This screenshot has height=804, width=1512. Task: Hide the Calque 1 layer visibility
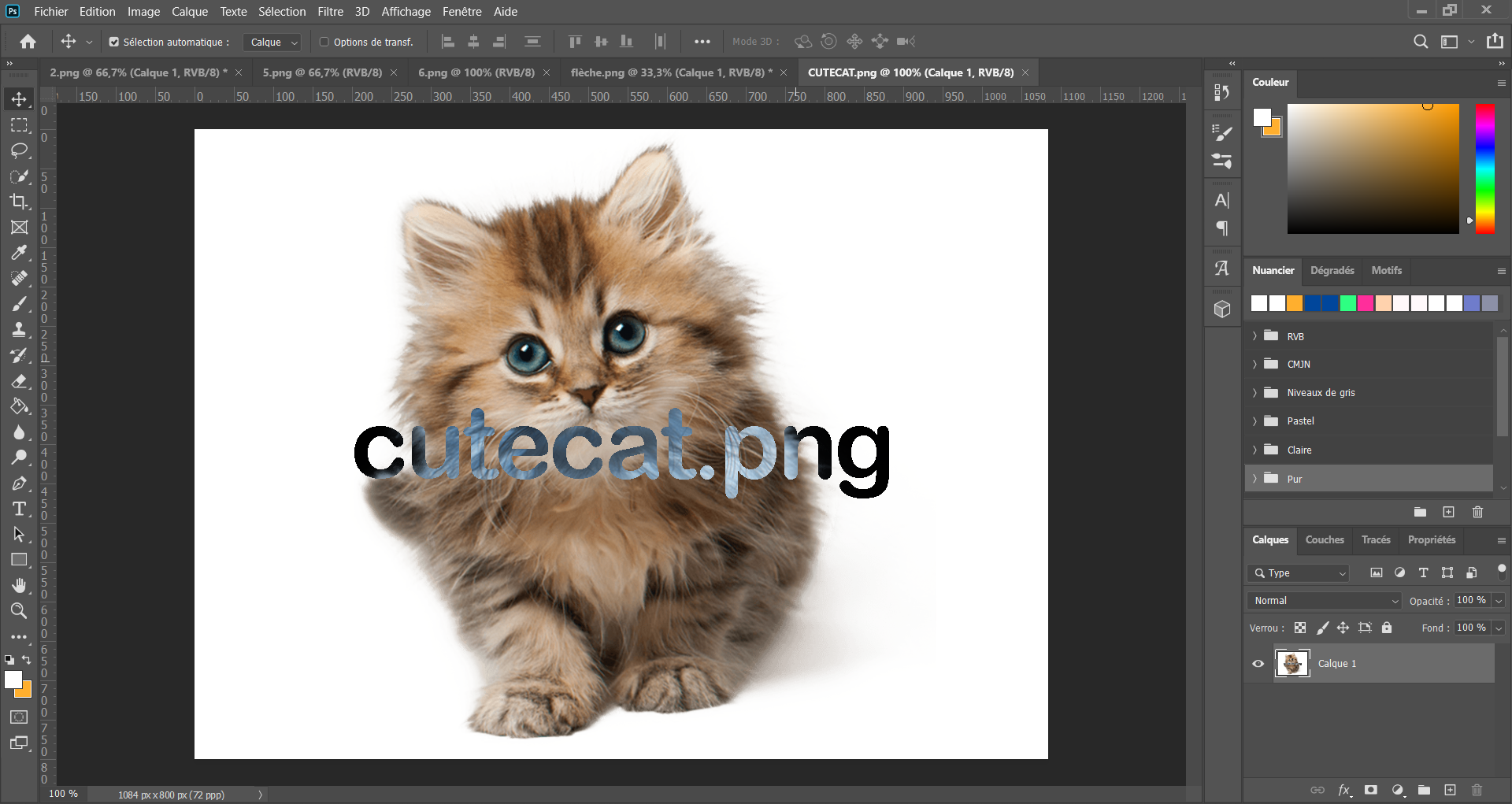pyautogui.click(x=1258, y=663)
